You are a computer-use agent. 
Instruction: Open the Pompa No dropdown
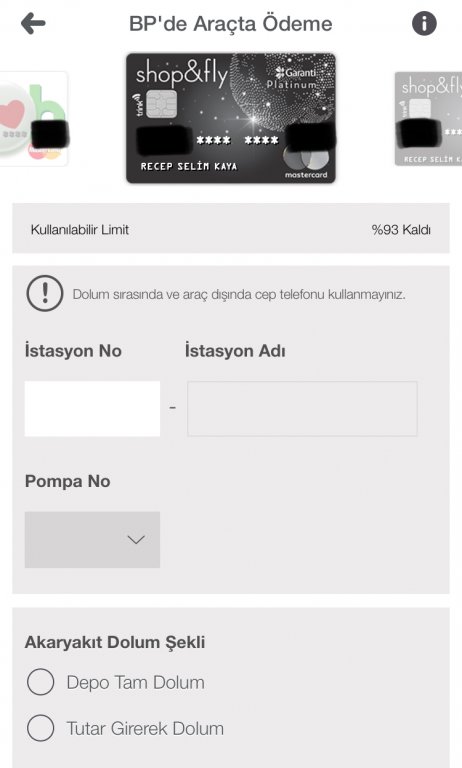(x=92, y=540)
